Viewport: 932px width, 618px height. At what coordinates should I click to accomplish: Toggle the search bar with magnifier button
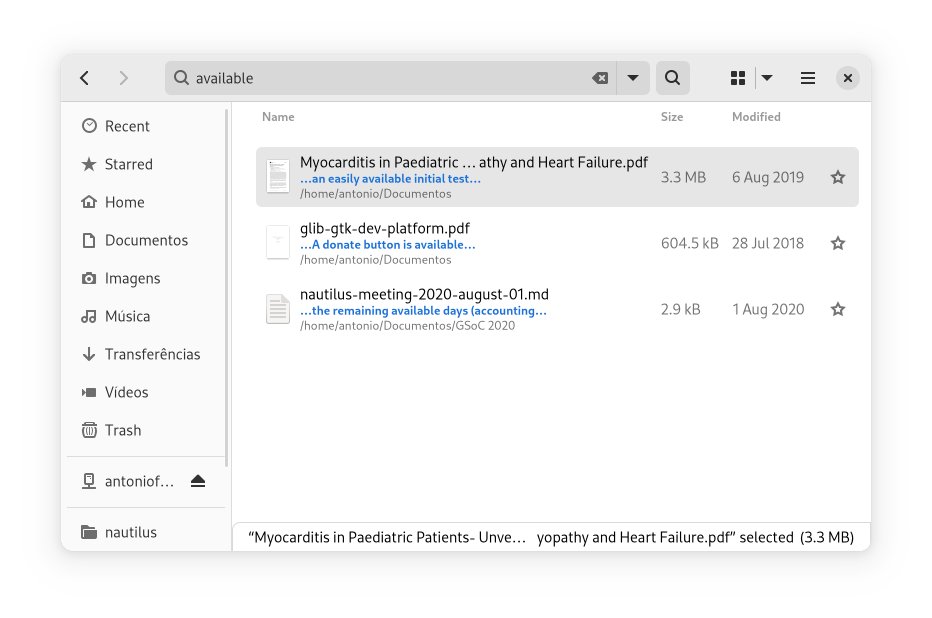tap(672, 77)
